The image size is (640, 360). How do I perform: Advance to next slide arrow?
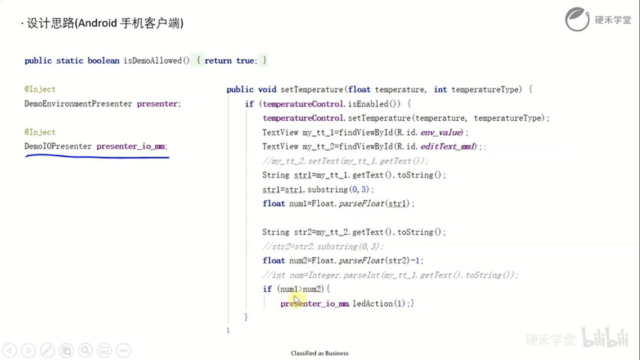pyautogui.click(x=29, y=350)
